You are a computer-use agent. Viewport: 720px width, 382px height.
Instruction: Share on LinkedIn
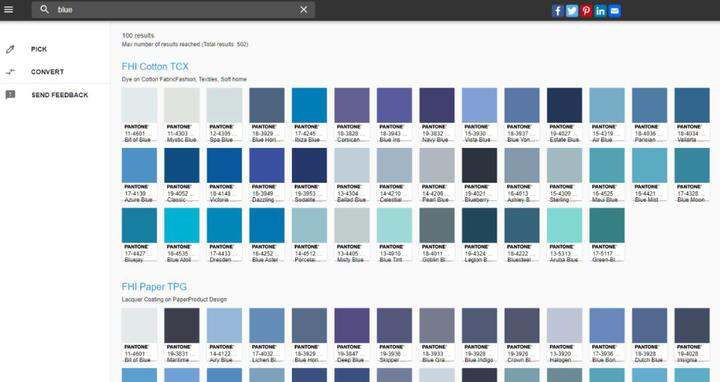click(600, 11)
